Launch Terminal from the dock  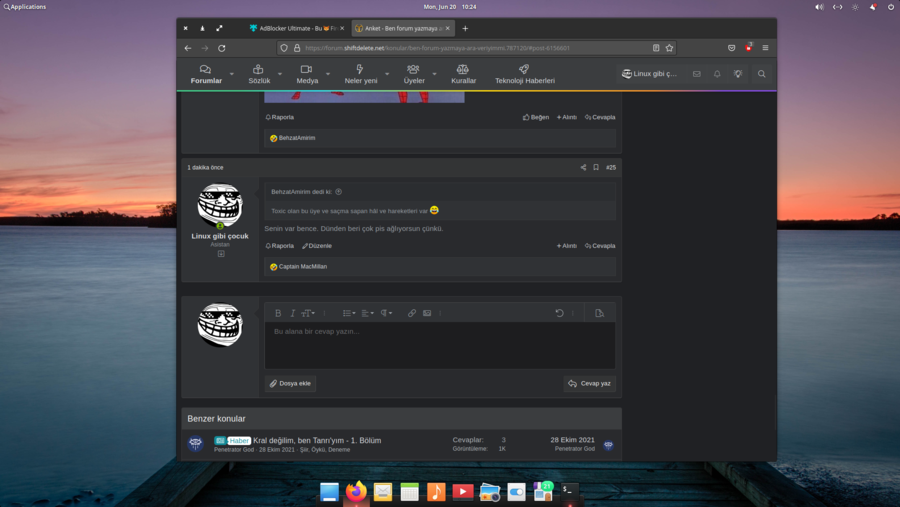coord(569,491)
